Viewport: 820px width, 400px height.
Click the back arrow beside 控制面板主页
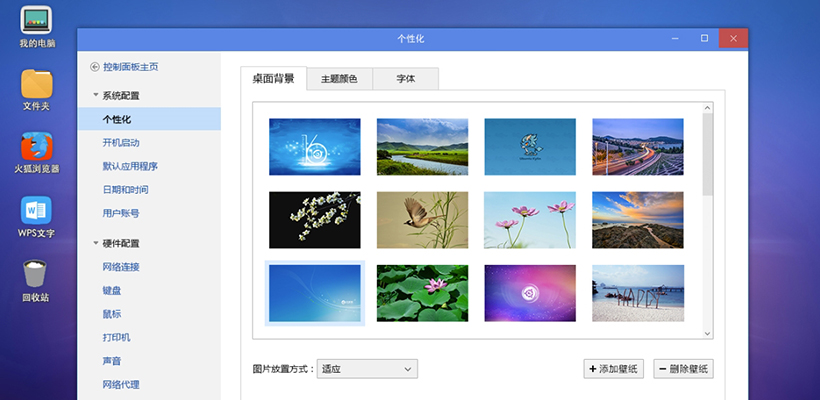95,67
